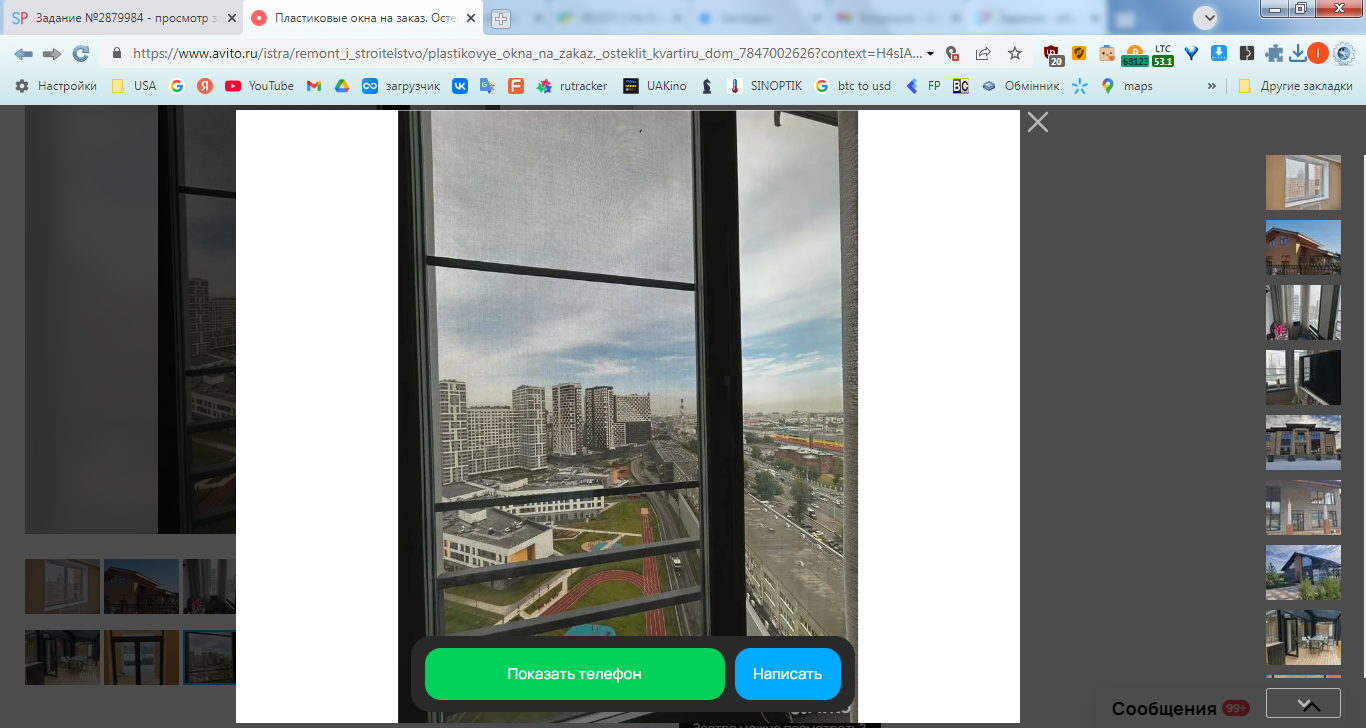Open the Другие закладки folder
This screenshot has width=1366, height=728.
[1295, 86]
